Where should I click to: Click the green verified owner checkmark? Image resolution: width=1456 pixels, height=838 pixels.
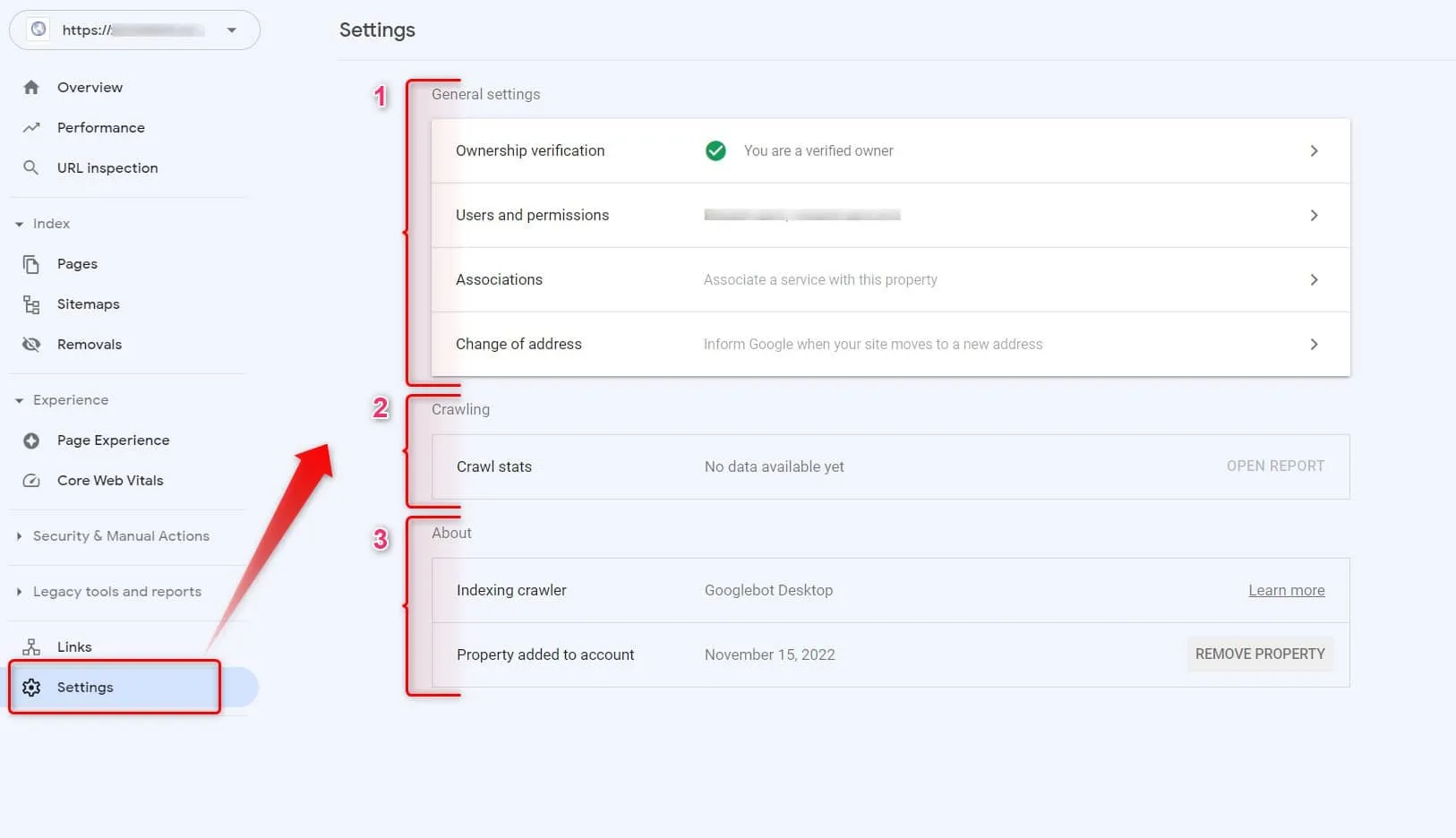pos(715,150)
